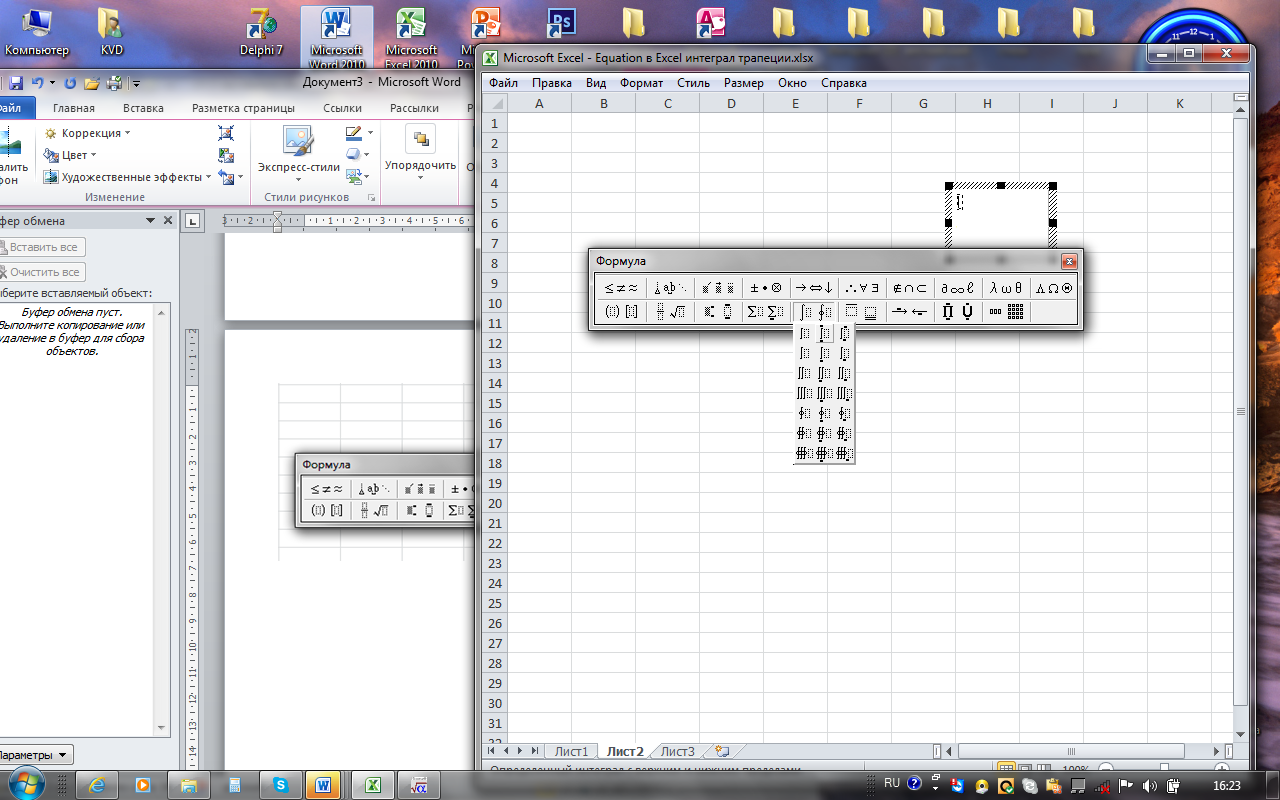
Task: Open integral templates palette button
Action: click(814, 312)
